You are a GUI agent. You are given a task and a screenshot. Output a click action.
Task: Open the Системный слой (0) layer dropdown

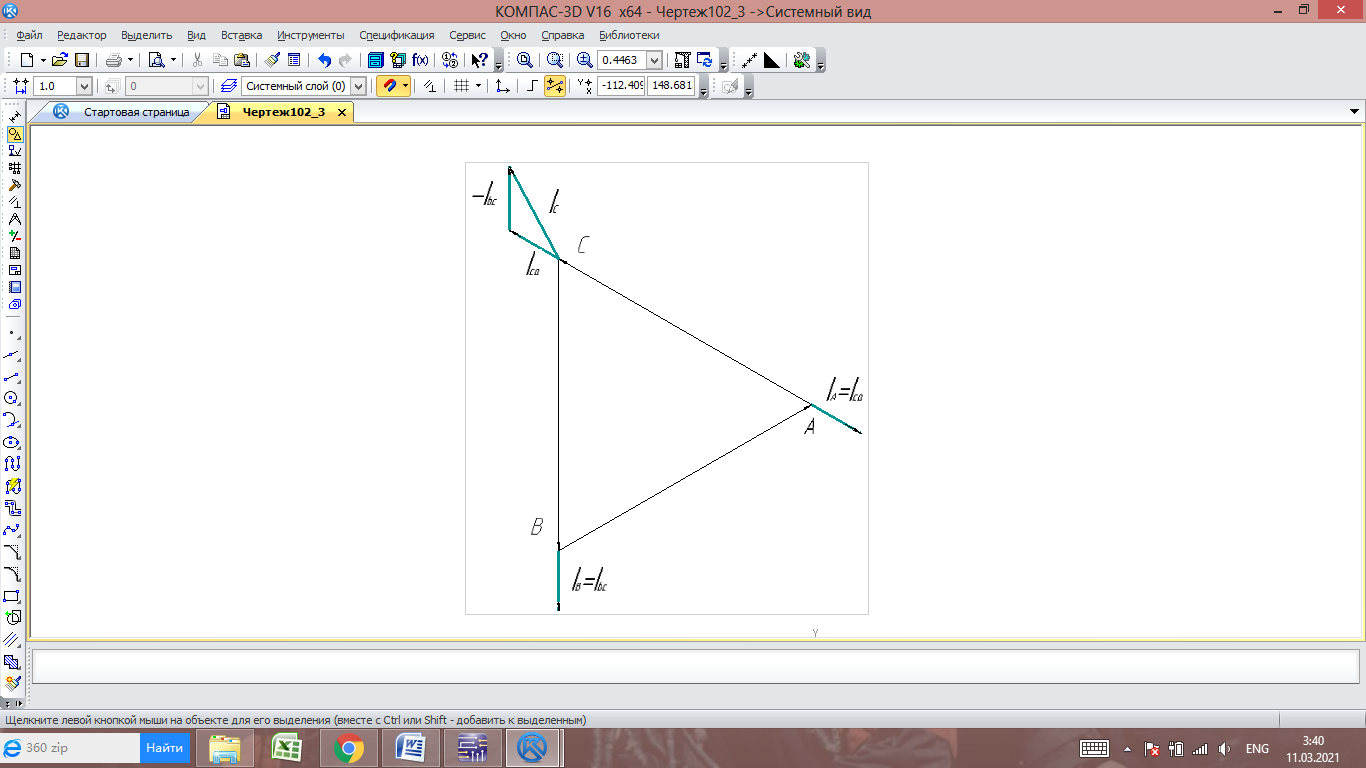[358, 86]
